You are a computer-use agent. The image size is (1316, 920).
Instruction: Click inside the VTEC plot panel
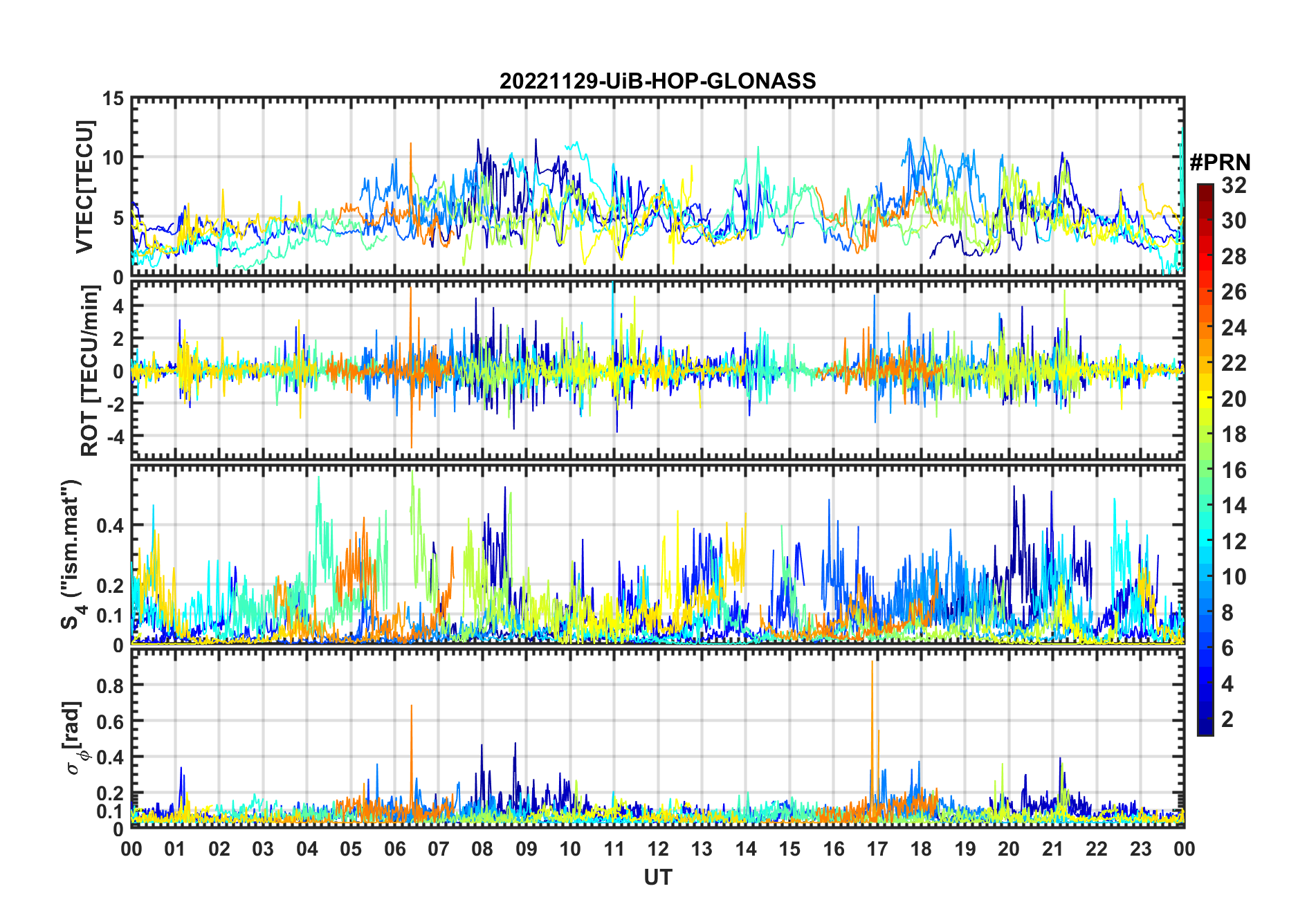(657, 187)
